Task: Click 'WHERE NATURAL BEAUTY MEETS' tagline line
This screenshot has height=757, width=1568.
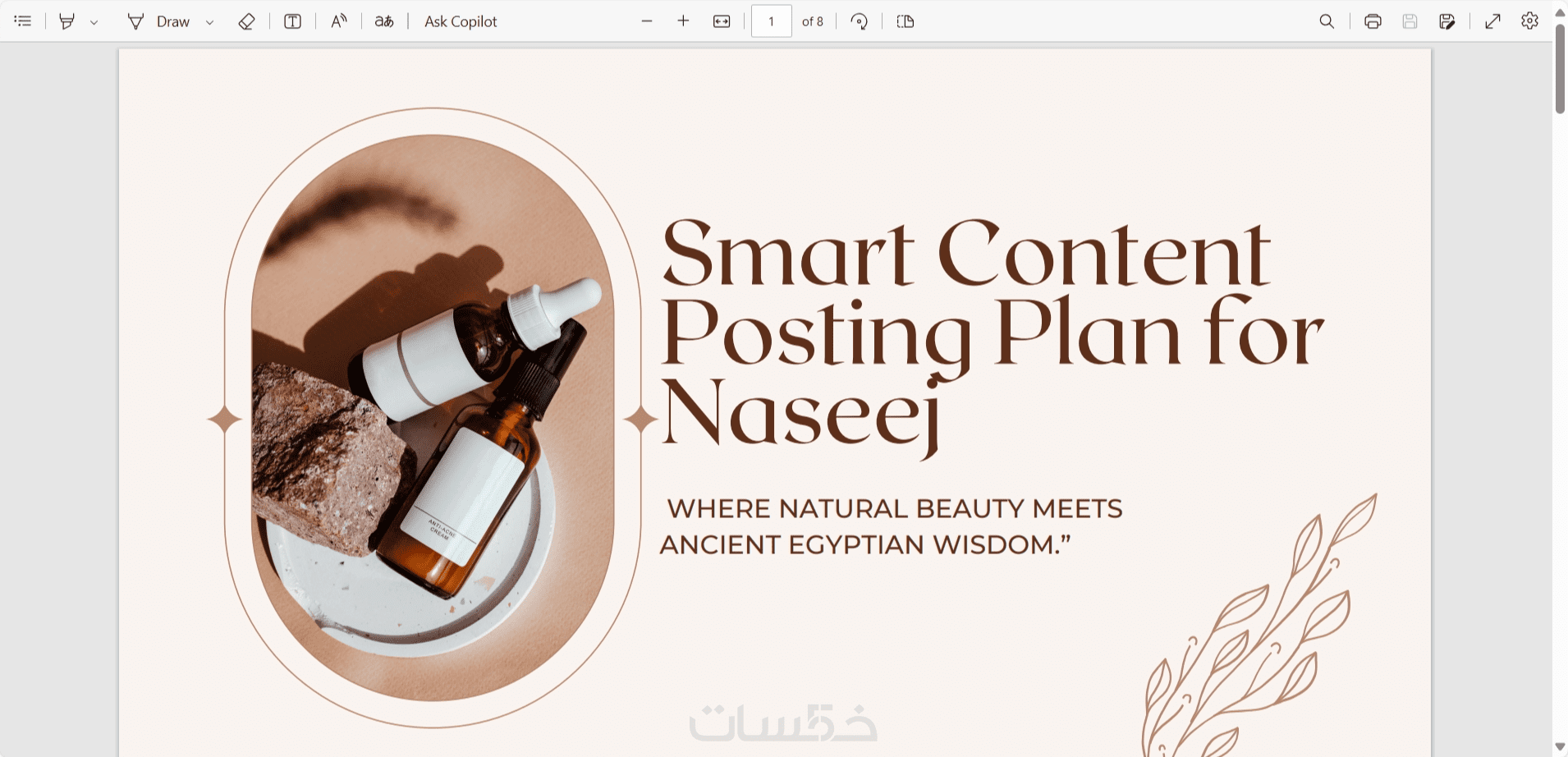Action: [895, 509]
